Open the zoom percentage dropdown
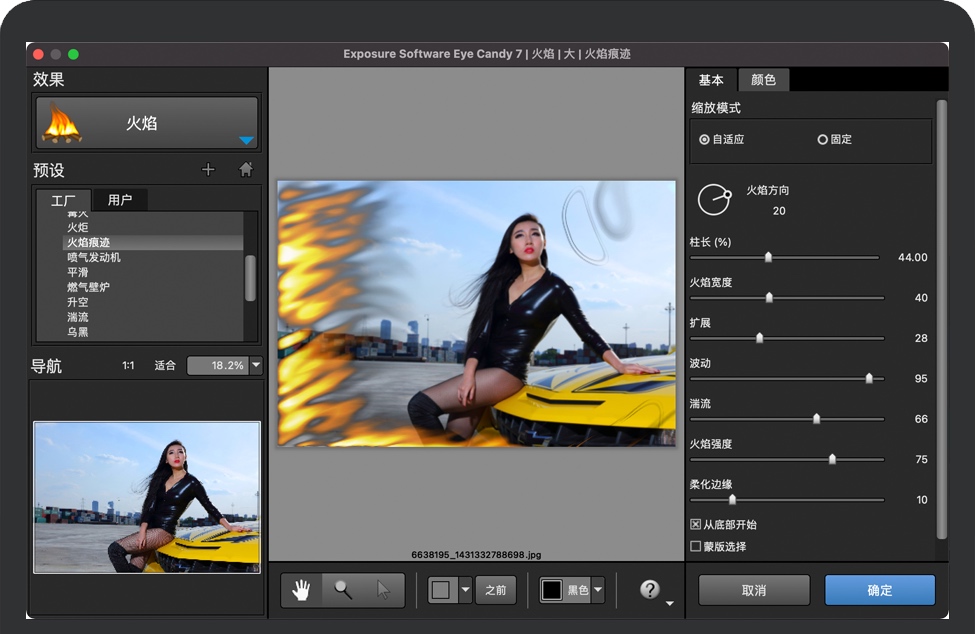This screenshot has height=634, width=975. coord(256,366)
